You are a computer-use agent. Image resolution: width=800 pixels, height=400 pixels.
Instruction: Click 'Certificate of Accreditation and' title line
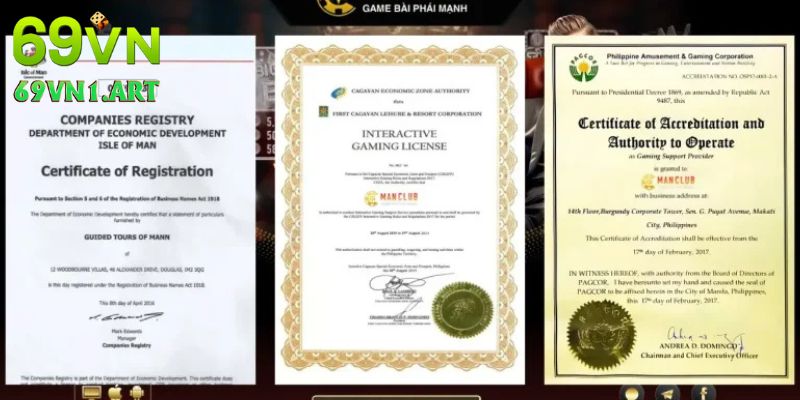click(x=671, y=123)
